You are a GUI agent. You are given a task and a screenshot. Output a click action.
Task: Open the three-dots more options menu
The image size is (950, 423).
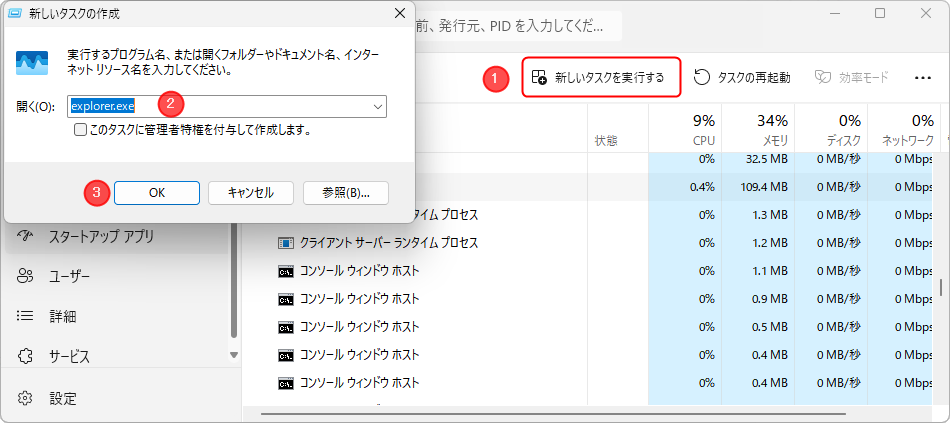coord(922,78)
